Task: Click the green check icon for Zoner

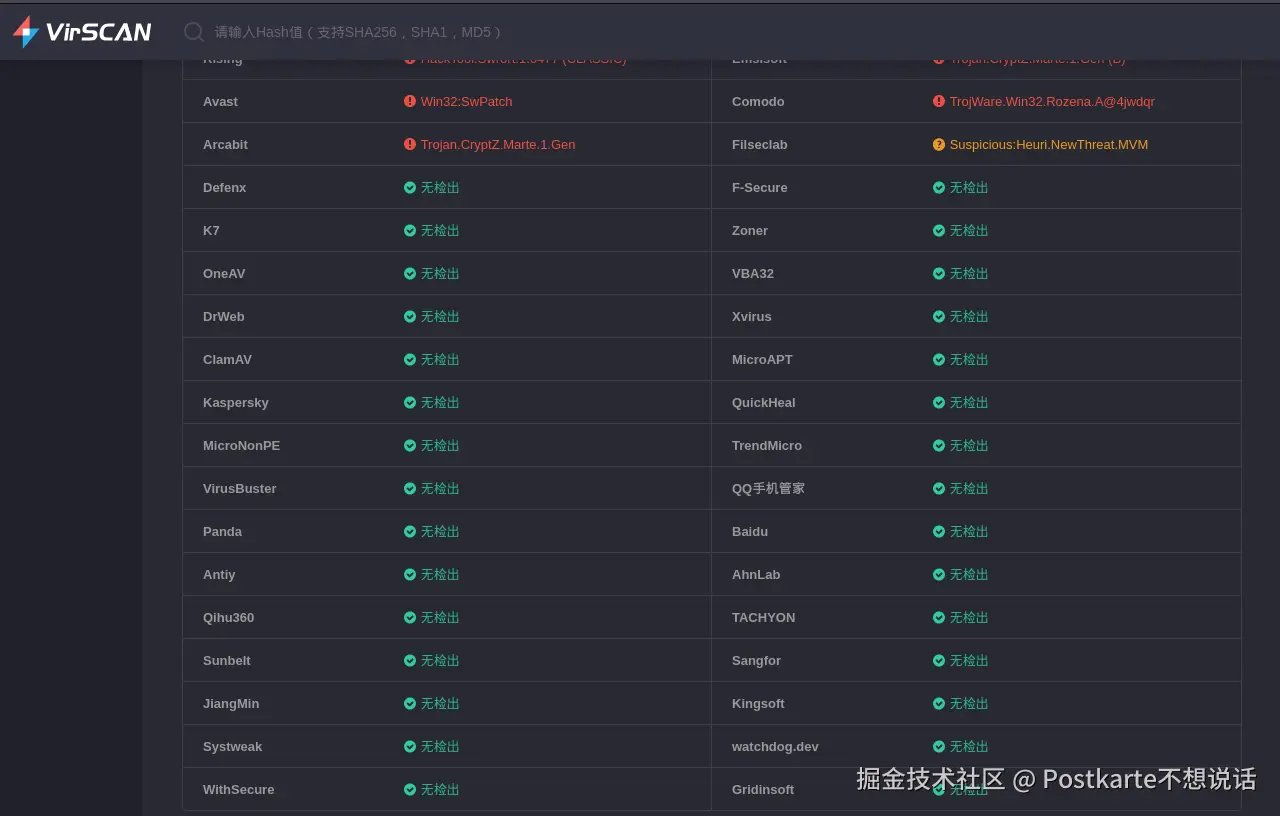Action: point(939,231)
